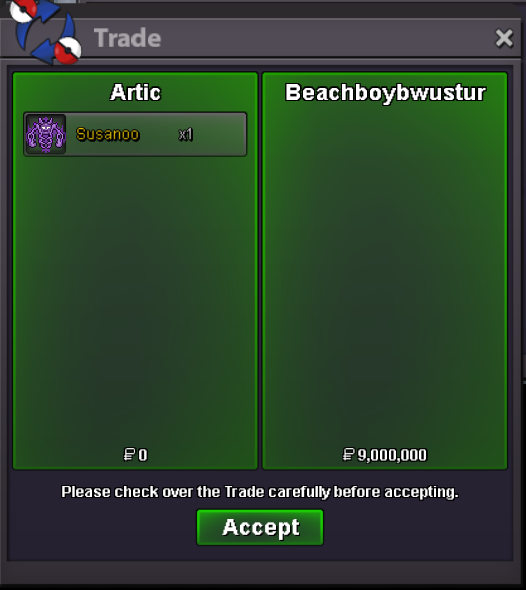Viewport: 526px width, 590px height.
Task: Click empty area of Artic's offer panel
Action: click(135, 301)
